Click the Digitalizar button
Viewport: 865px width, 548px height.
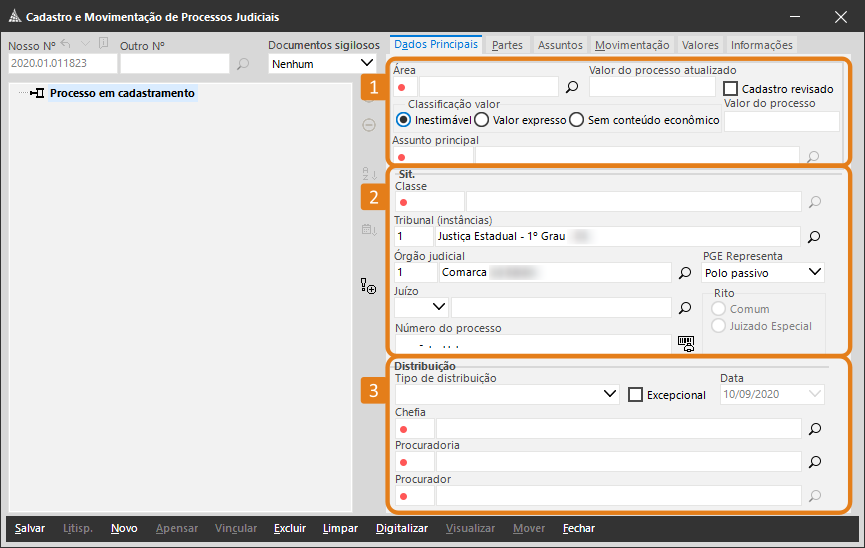[x=401, y=528]
